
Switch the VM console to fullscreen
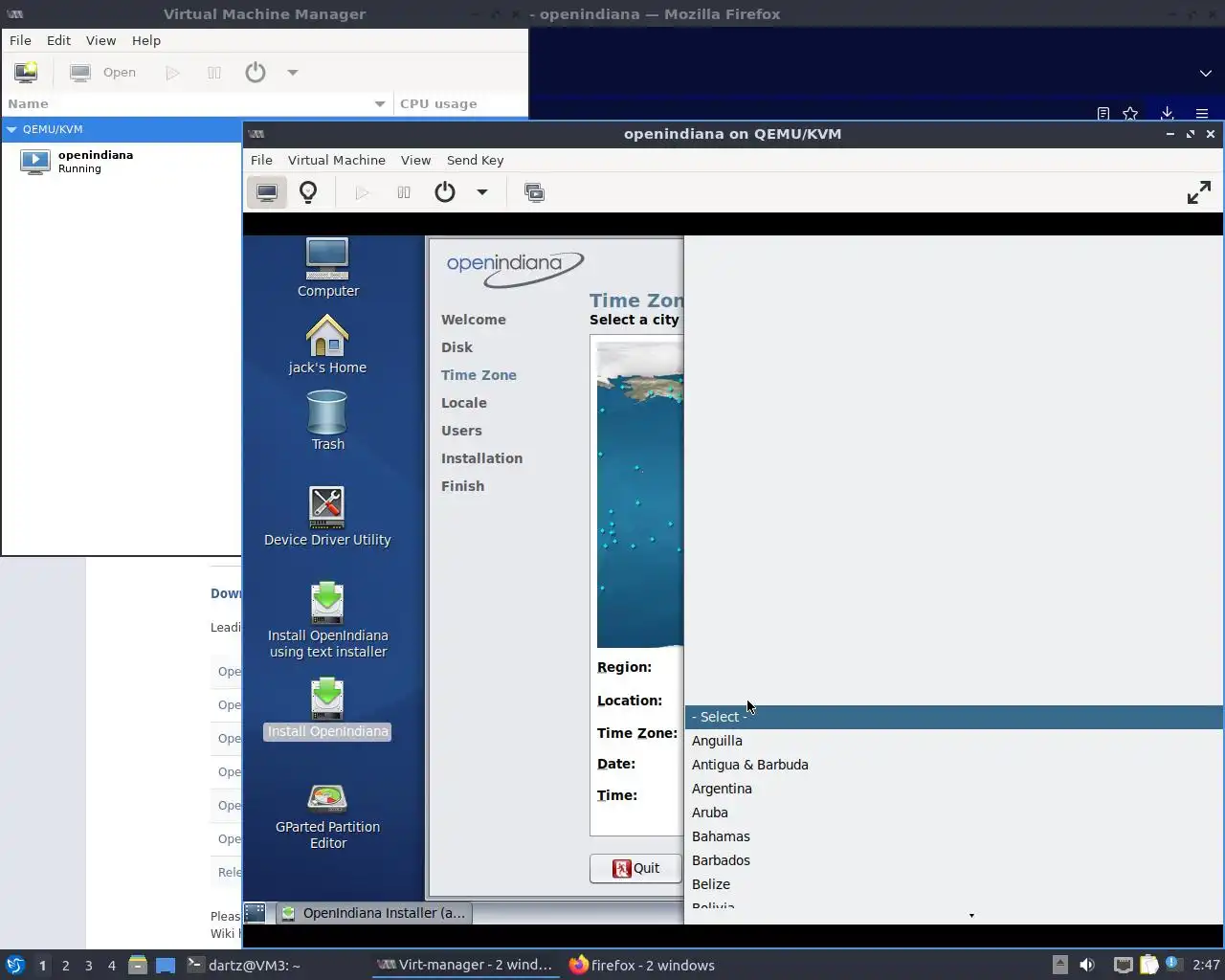[x=1198, y=192]
